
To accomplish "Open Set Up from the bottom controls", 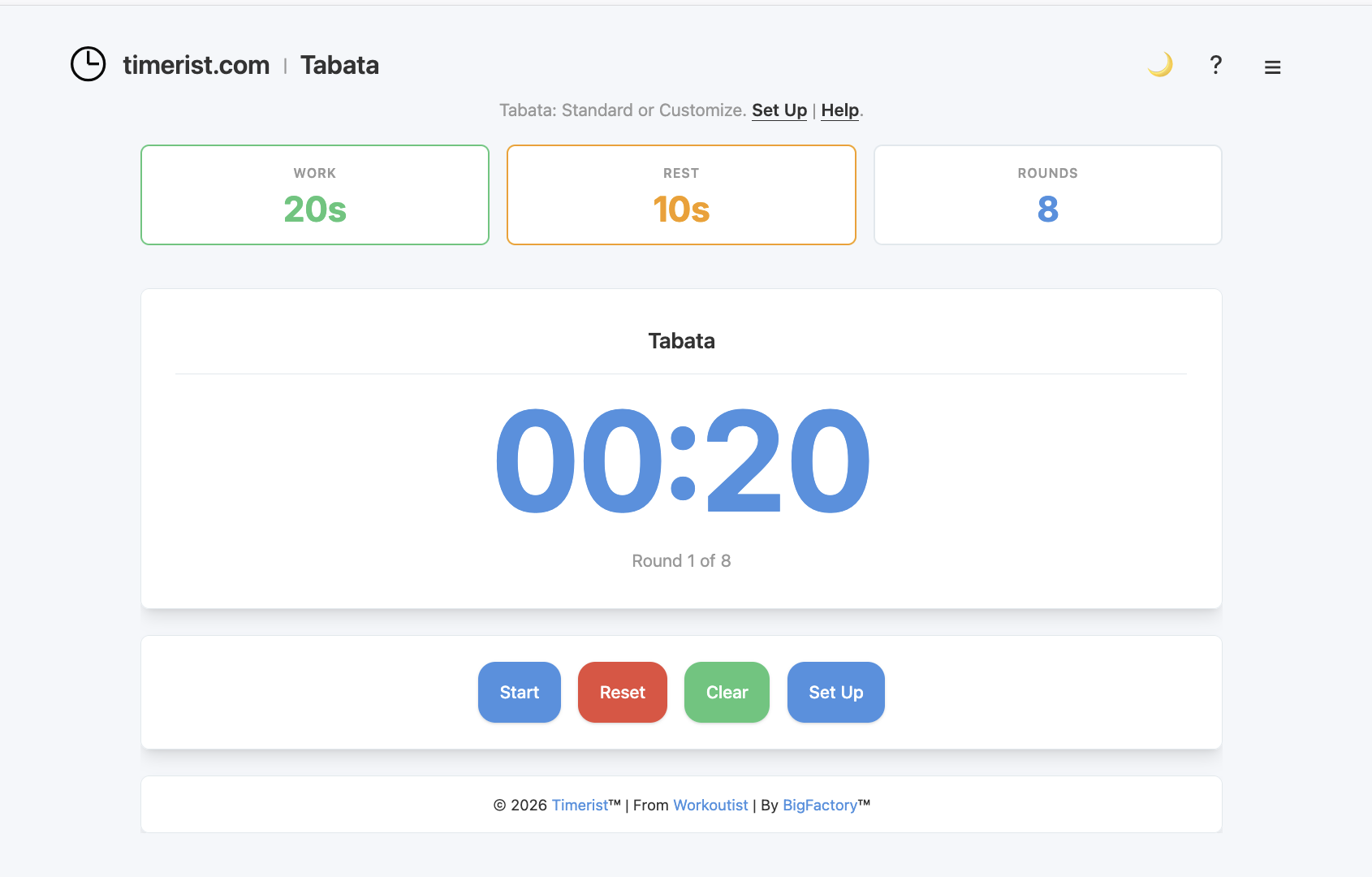I will [835, 692].
